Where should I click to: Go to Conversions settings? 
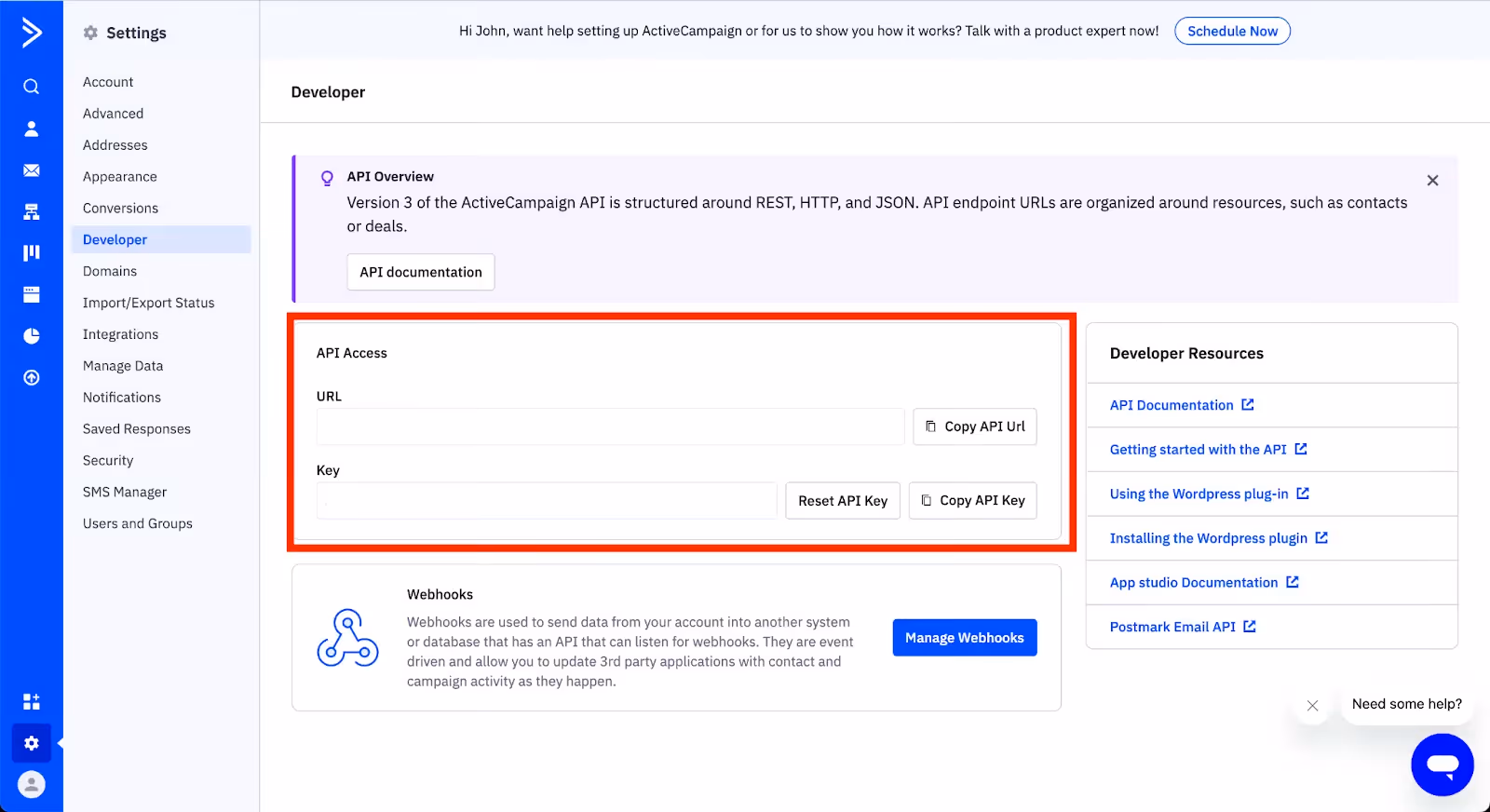[x=120, y=209]
